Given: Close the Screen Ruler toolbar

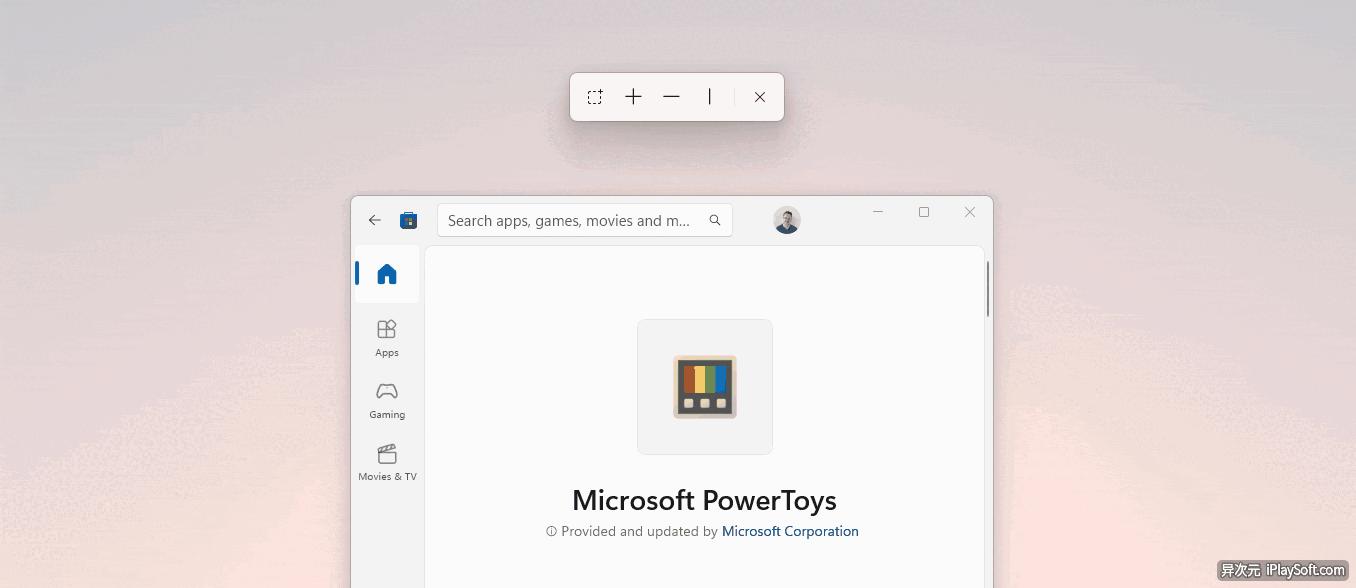Looking at the screenshot, I should [x=759, y=96].
